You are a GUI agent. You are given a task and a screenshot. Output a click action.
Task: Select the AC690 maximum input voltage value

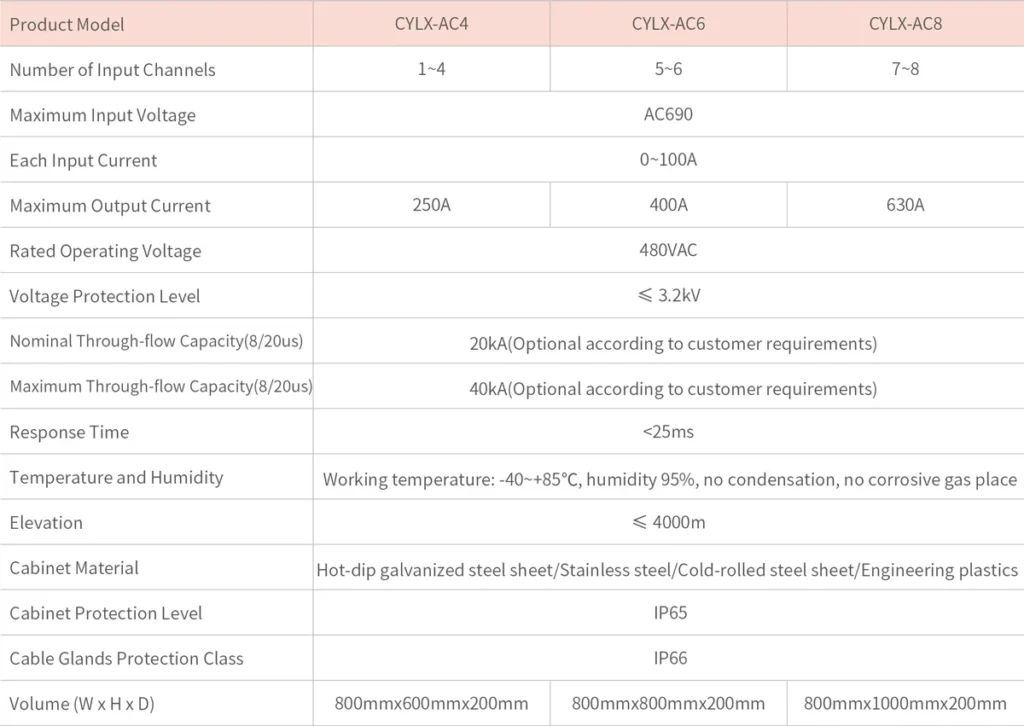(668, 114)
